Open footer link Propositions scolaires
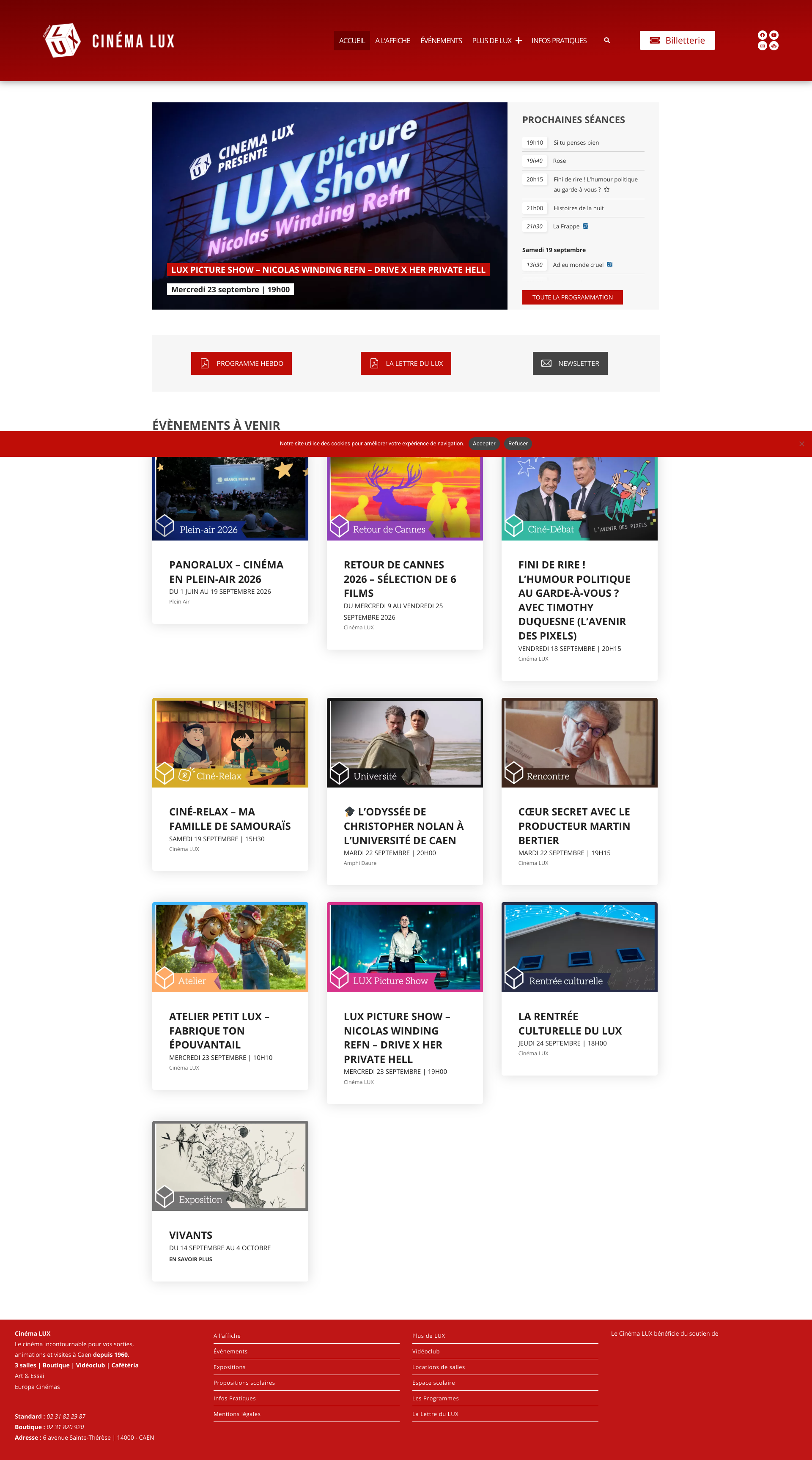Viewport: 812px width, 1460px height. 244,1382
